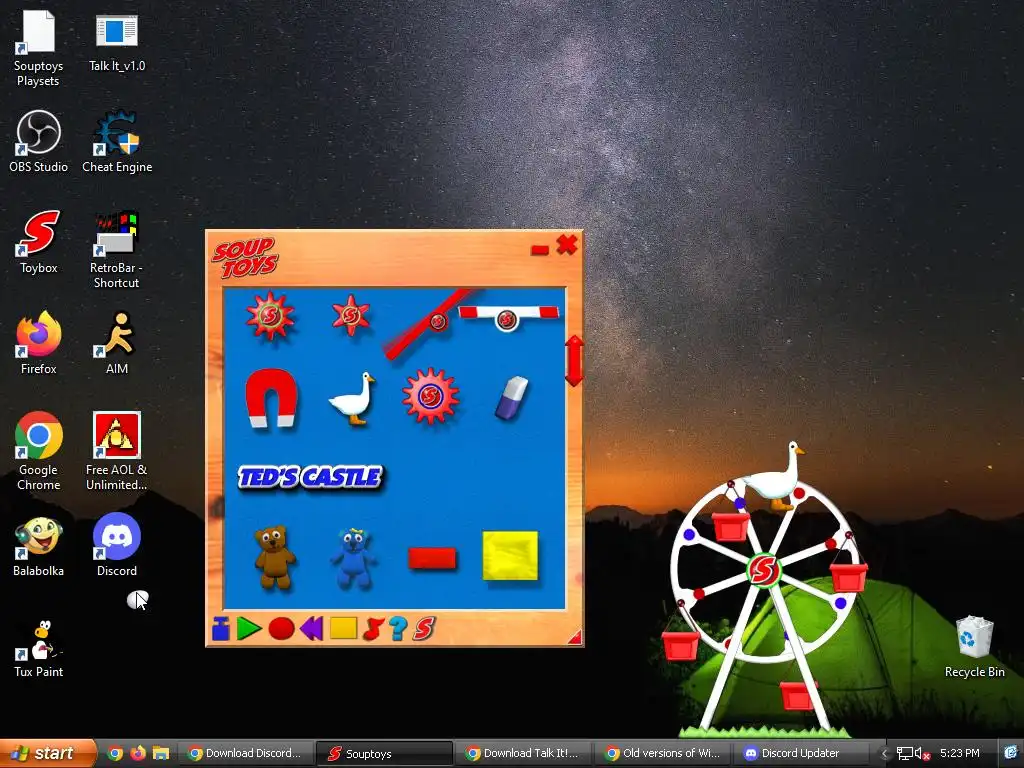This screenshot has height=768, width=1024.
Task: Close the Souptoys toybox window
Action: click(x=567, y=245)
